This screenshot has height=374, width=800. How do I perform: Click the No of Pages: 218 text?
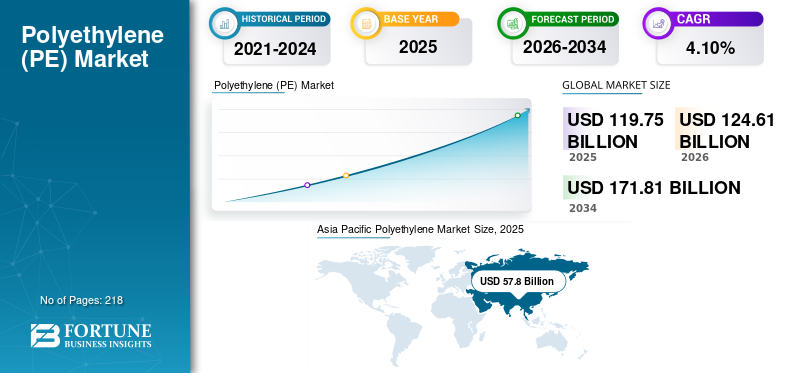pyautogui.click(x=82, y=301)
